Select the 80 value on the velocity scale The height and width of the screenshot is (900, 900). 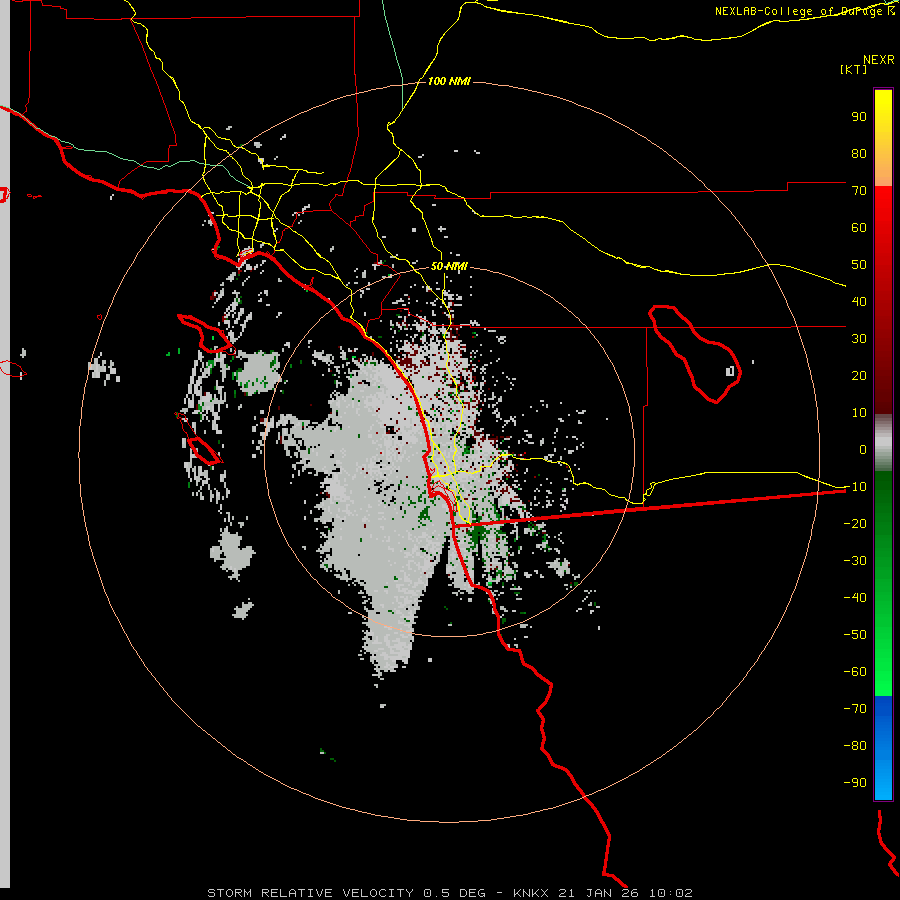point(859,153)
